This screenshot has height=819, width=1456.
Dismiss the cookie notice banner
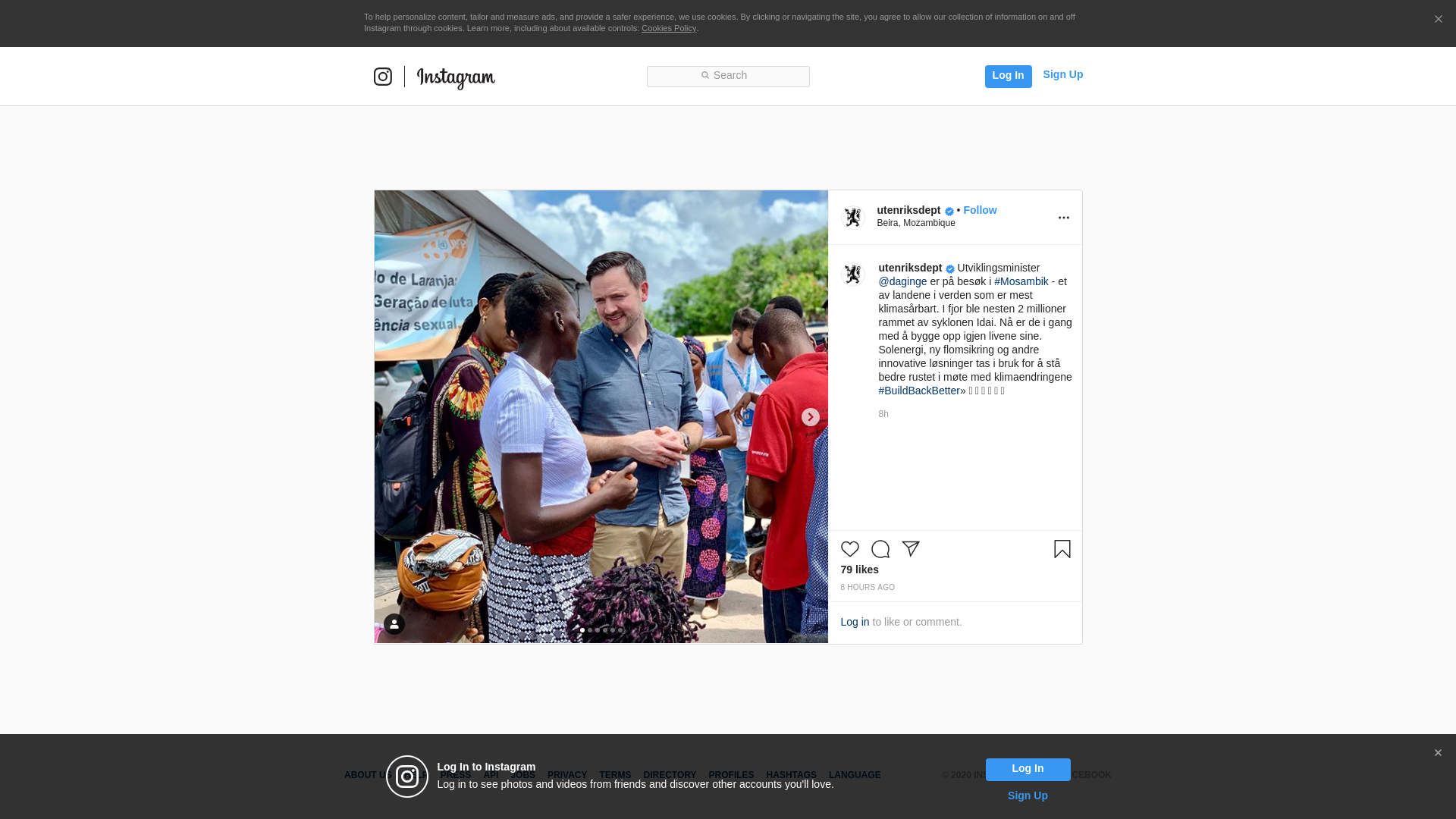pos(1438,20)
